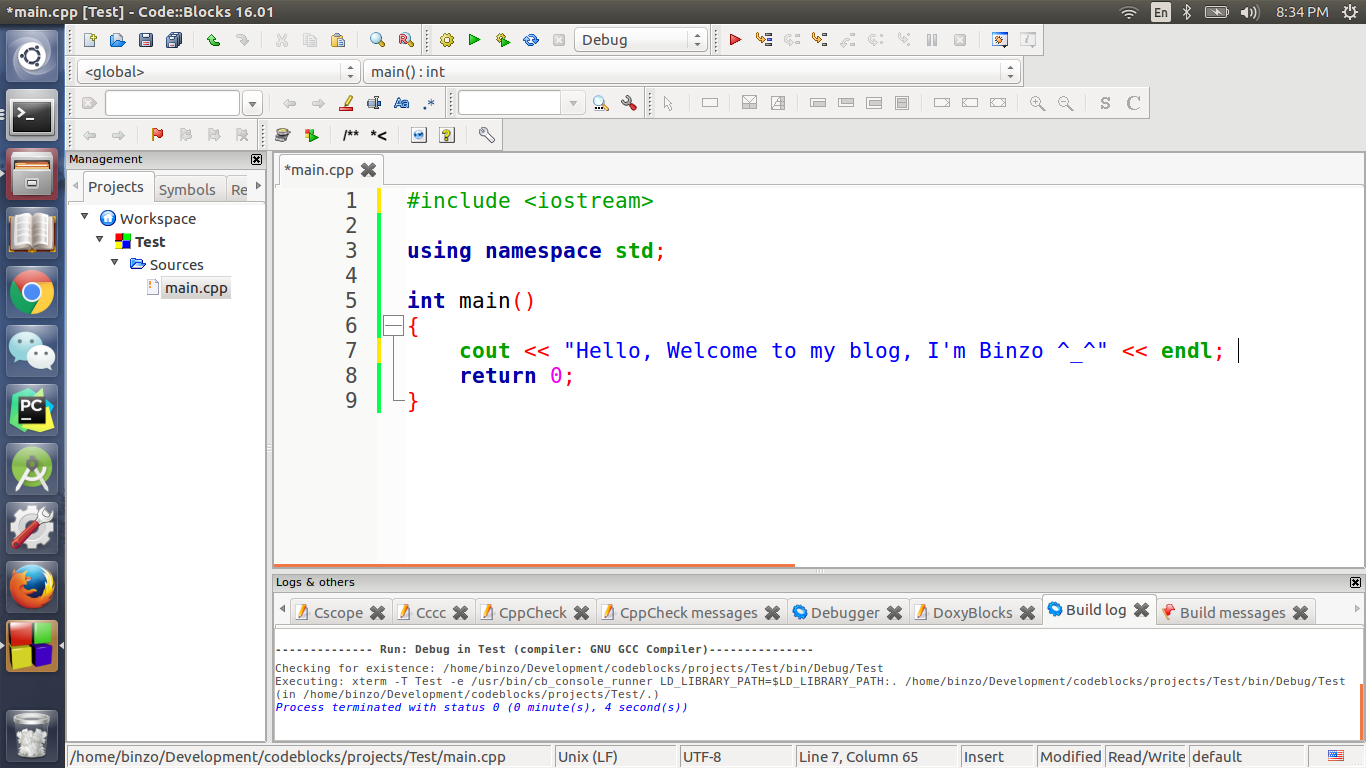Open Firefox from the Ubuntu launcher
Screen dimensions: 1366x768
tap(32, 586)
